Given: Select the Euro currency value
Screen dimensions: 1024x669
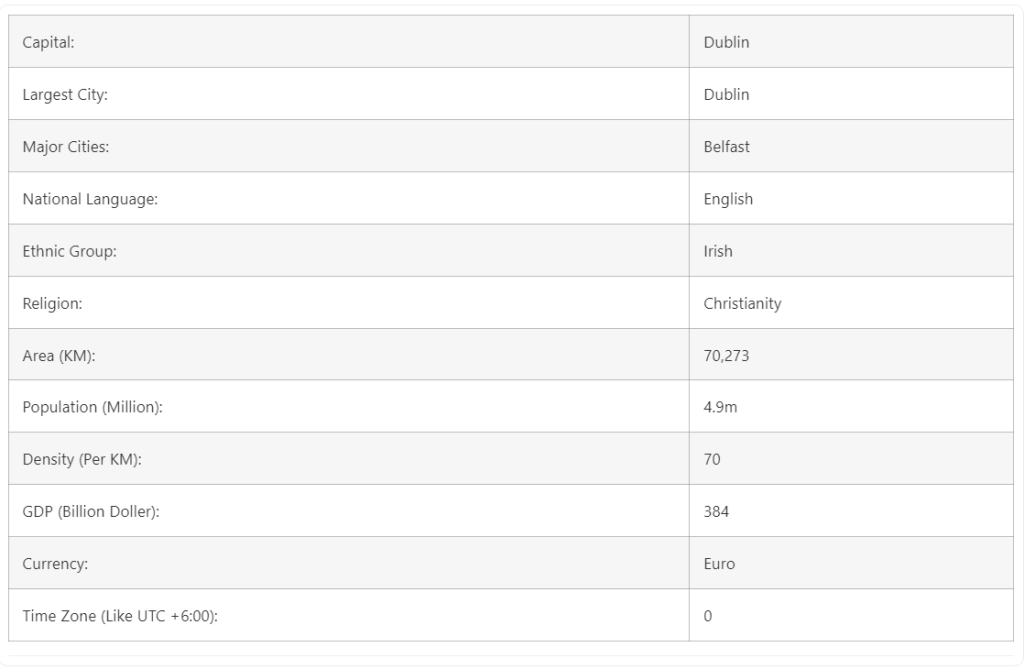Looking at the screenshot, I should point(719,563).
